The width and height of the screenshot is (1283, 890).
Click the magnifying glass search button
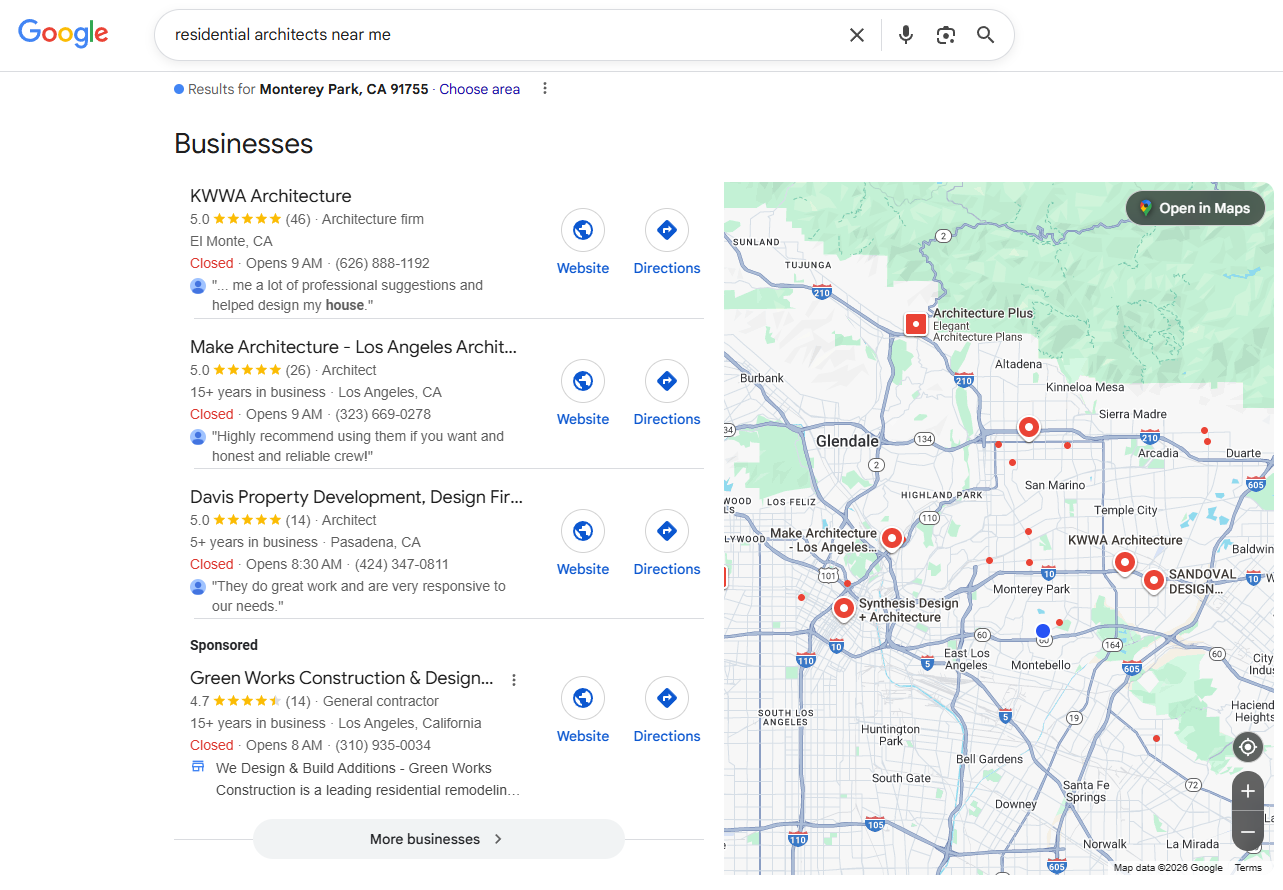pyautogui.click(x=986, y=35)
